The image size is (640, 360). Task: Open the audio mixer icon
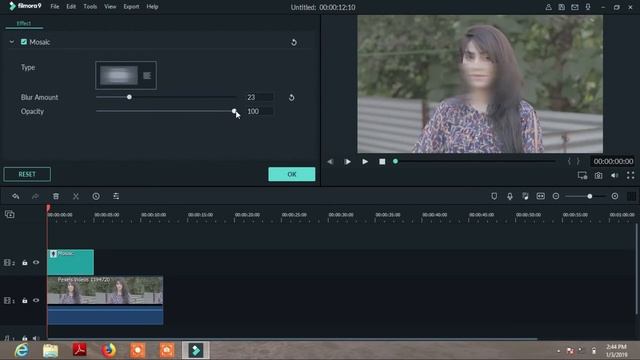click(x=525, y=196)
